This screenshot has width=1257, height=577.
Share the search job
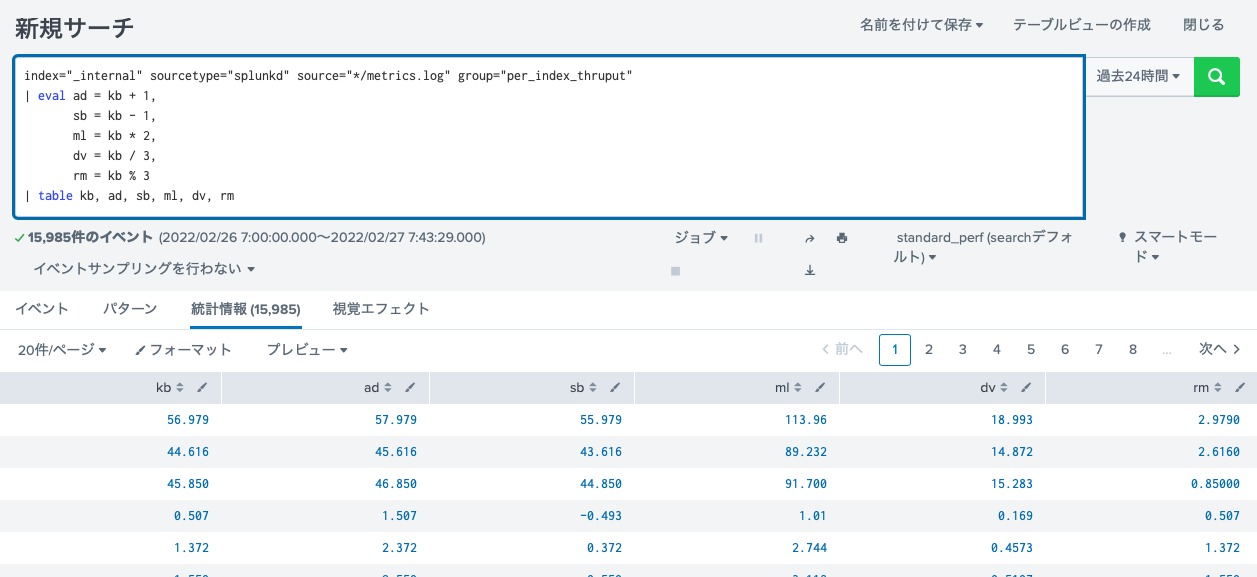809,238
